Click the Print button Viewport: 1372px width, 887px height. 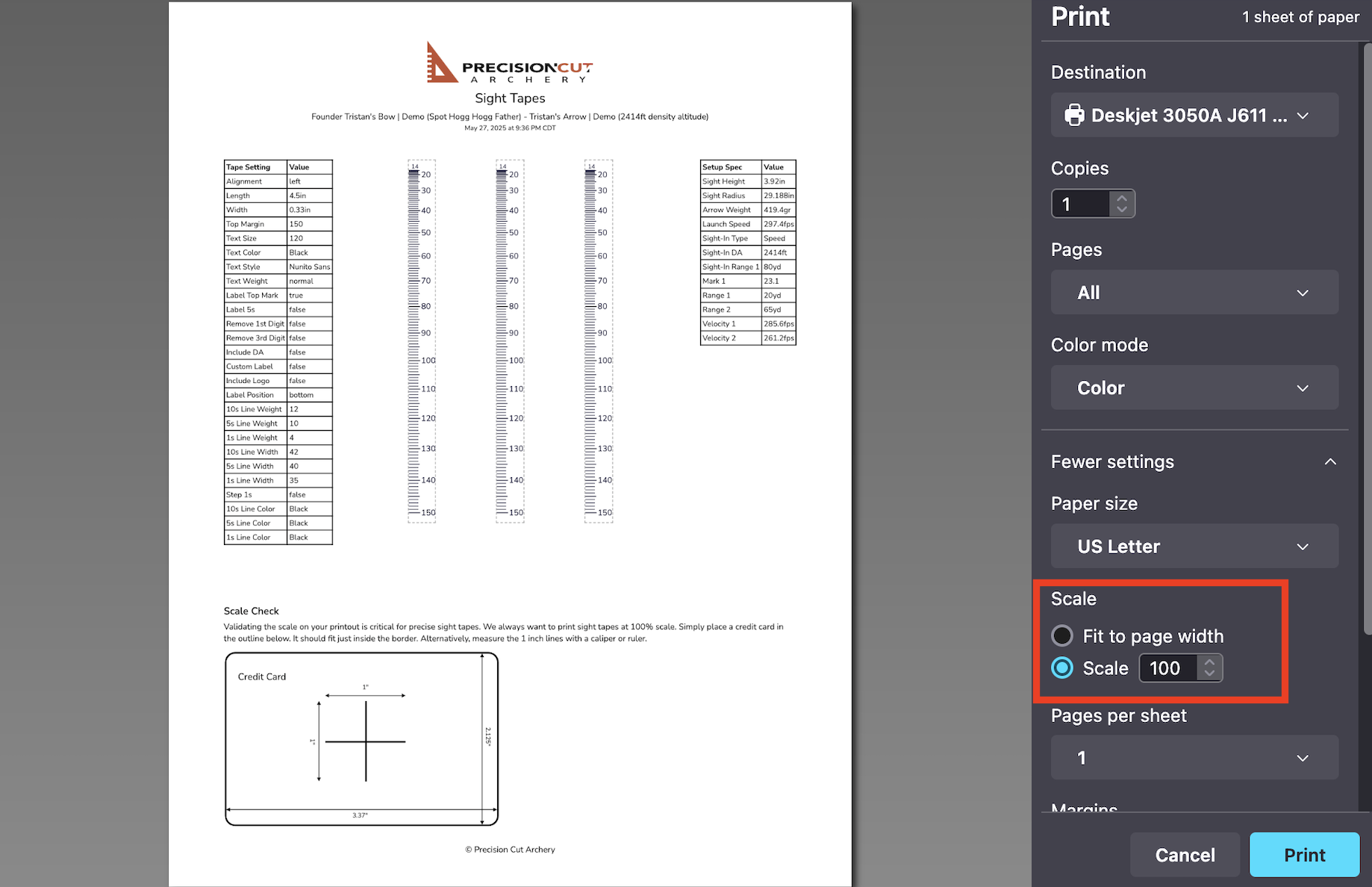coord(1304,855)
